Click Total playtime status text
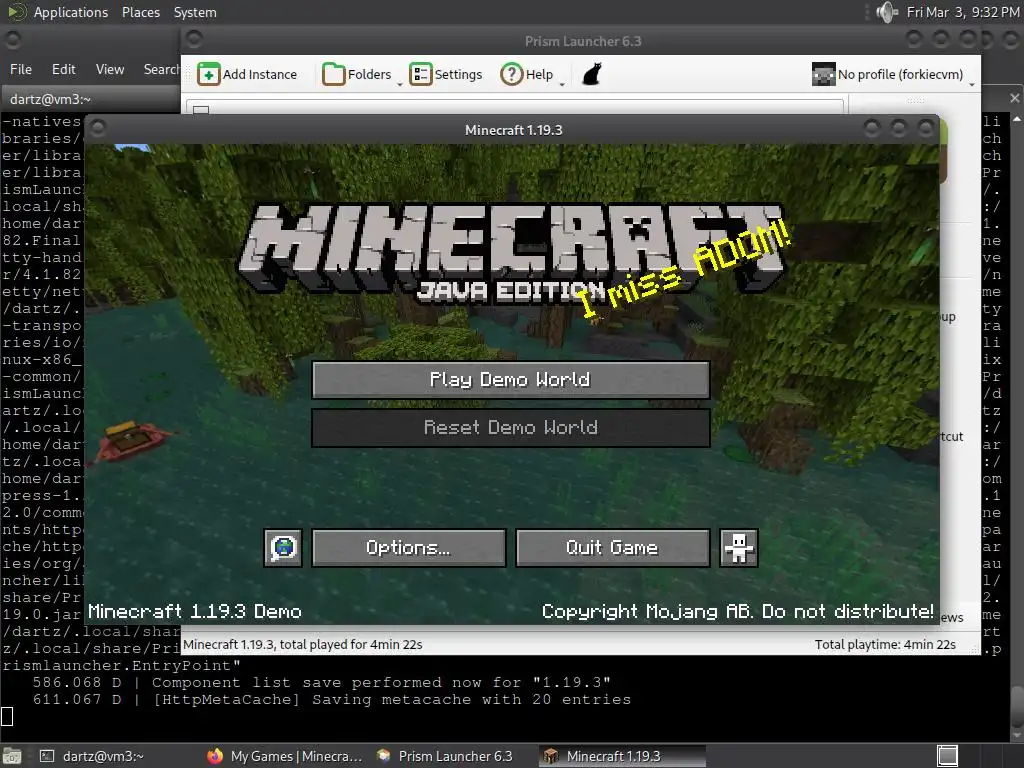Screen dimensions: 1024x768 [x=885, y=645]
